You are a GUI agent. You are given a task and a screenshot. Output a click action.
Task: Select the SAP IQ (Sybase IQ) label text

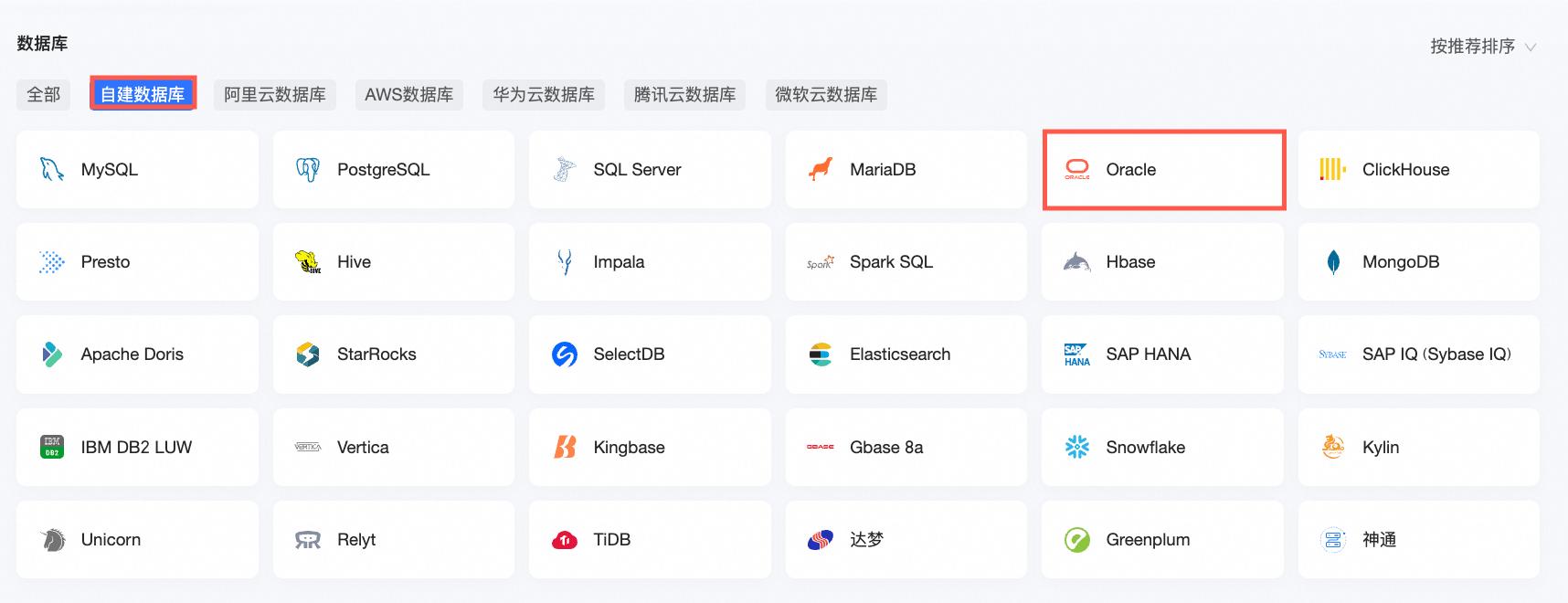[1436, 354]
